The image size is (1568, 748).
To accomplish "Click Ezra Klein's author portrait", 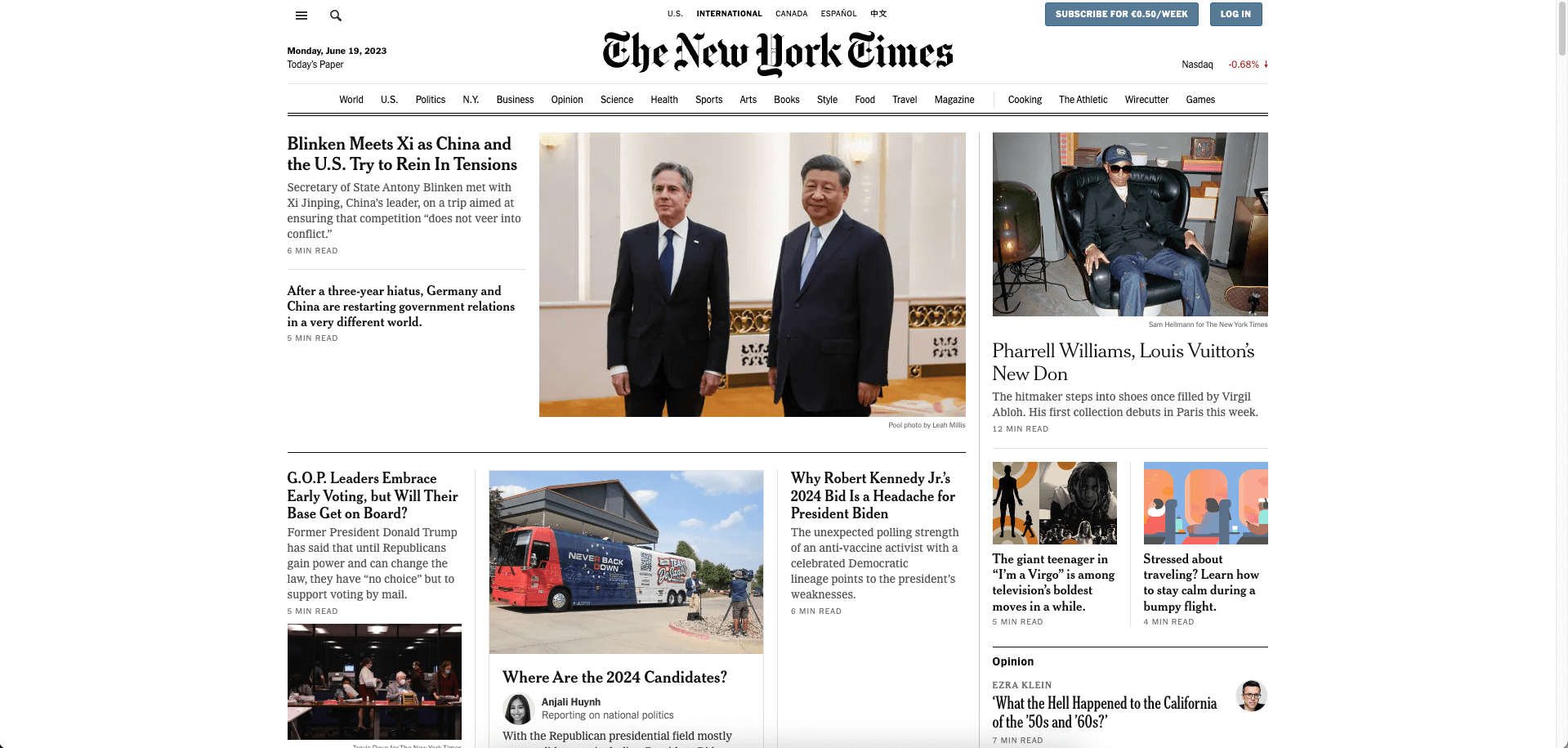I will (1251, 696).
